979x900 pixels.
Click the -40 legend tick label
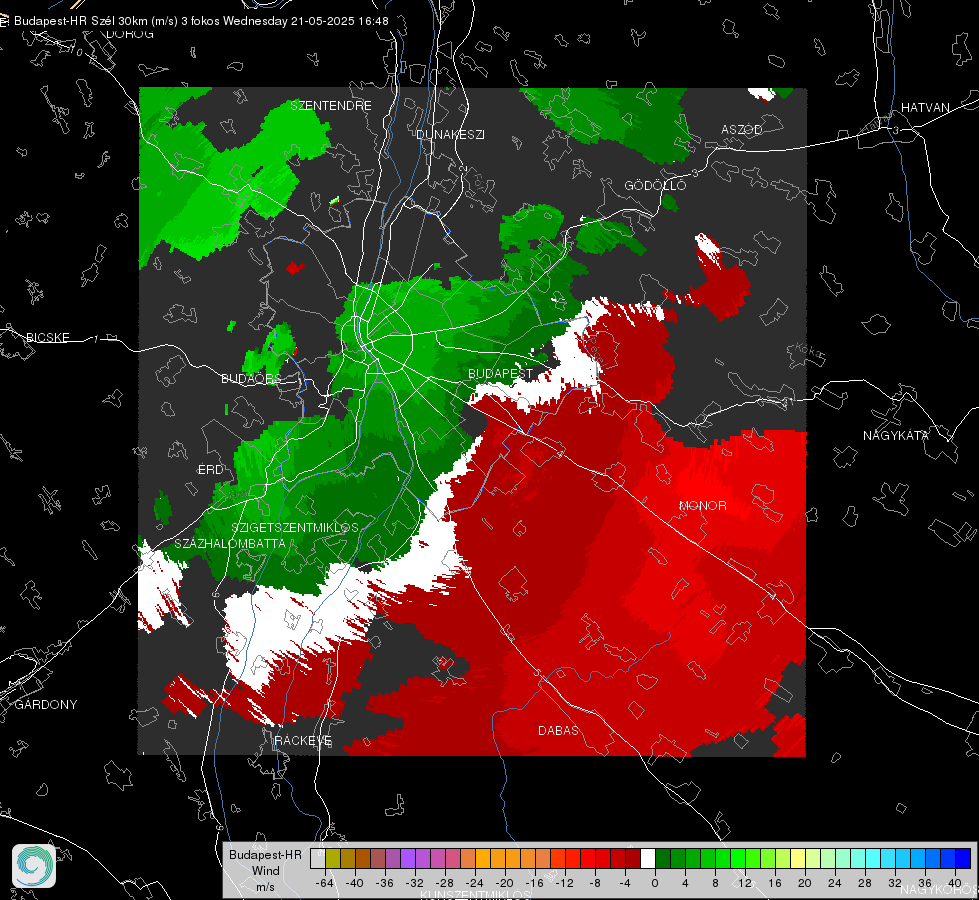coord(355,883)
